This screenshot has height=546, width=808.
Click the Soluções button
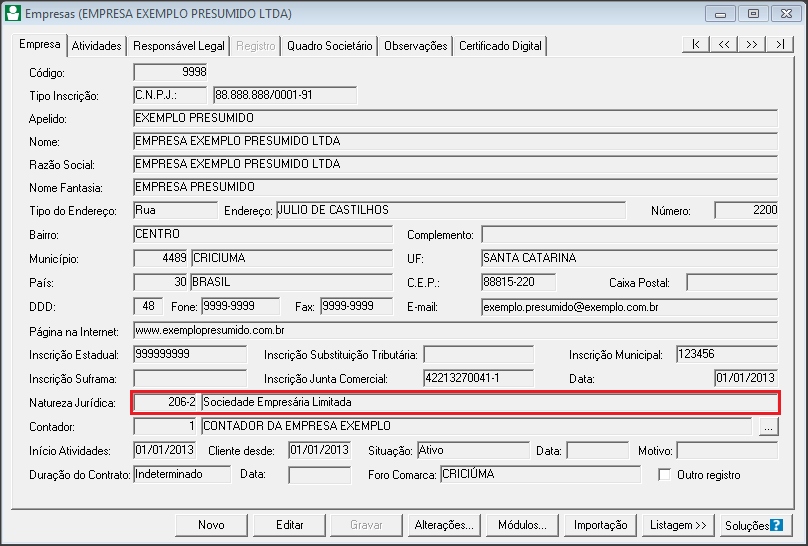pos(755,525)
